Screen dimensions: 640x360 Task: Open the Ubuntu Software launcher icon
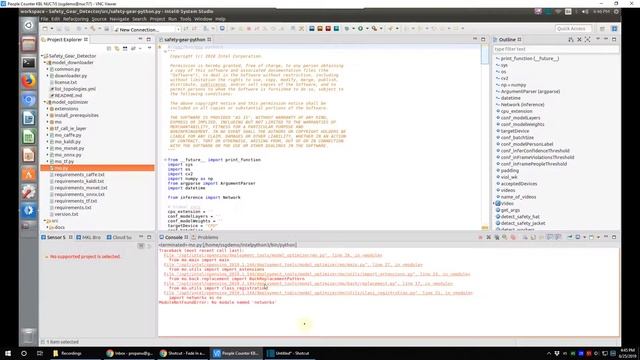click(29, 174)
